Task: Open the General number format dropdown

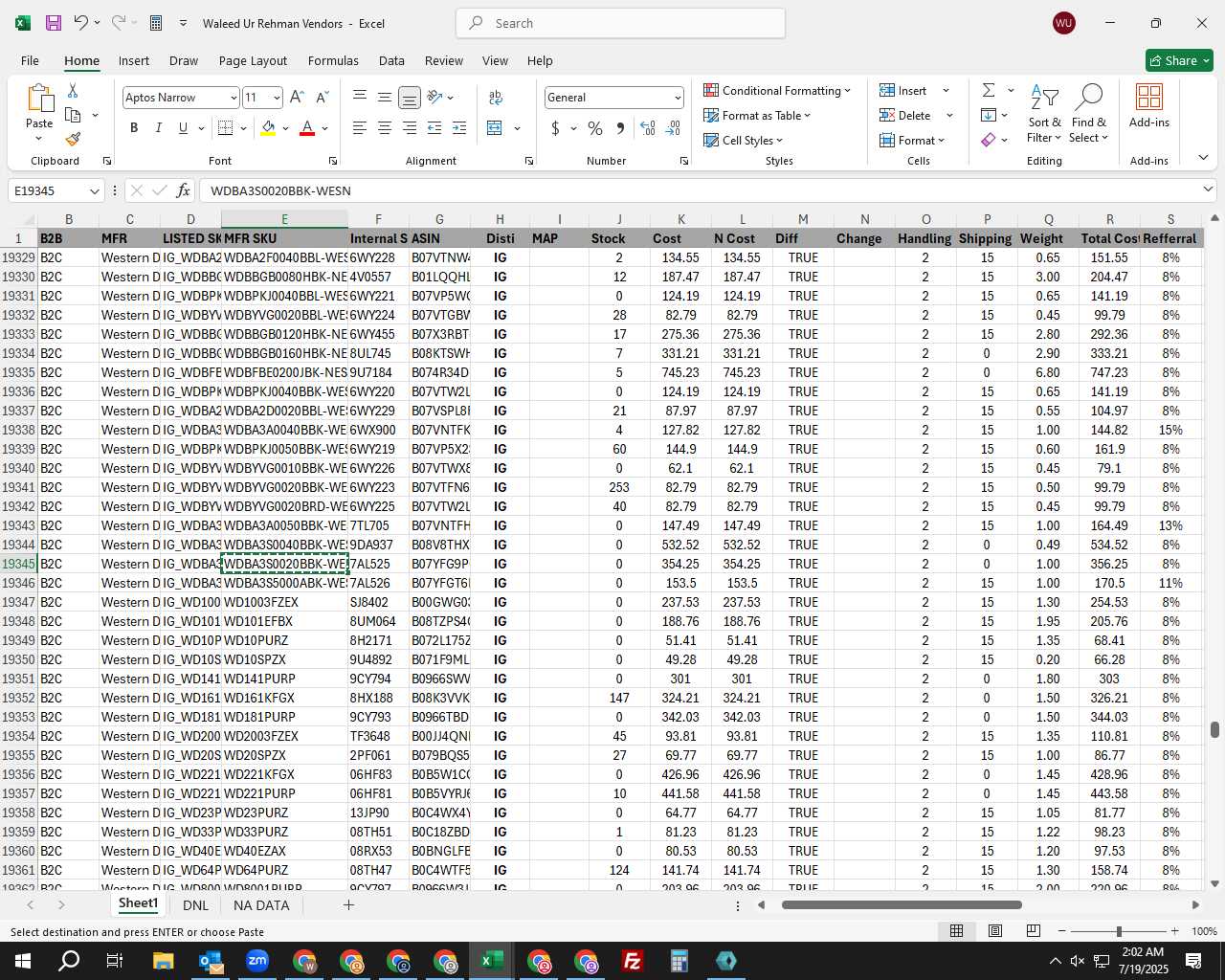Action: pyautogui.click(x=678, y=98)
